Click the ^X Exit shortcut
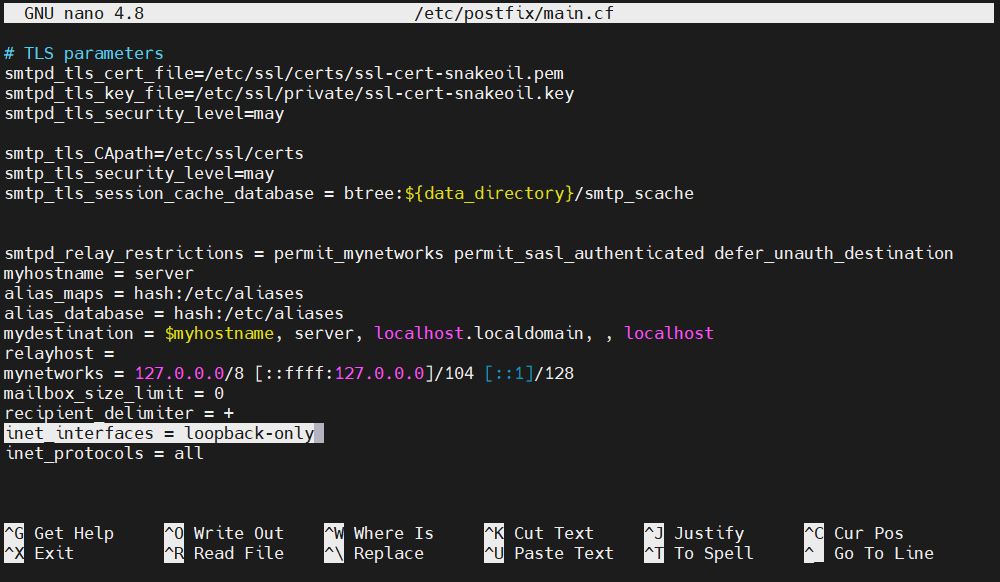 point(39,553)
